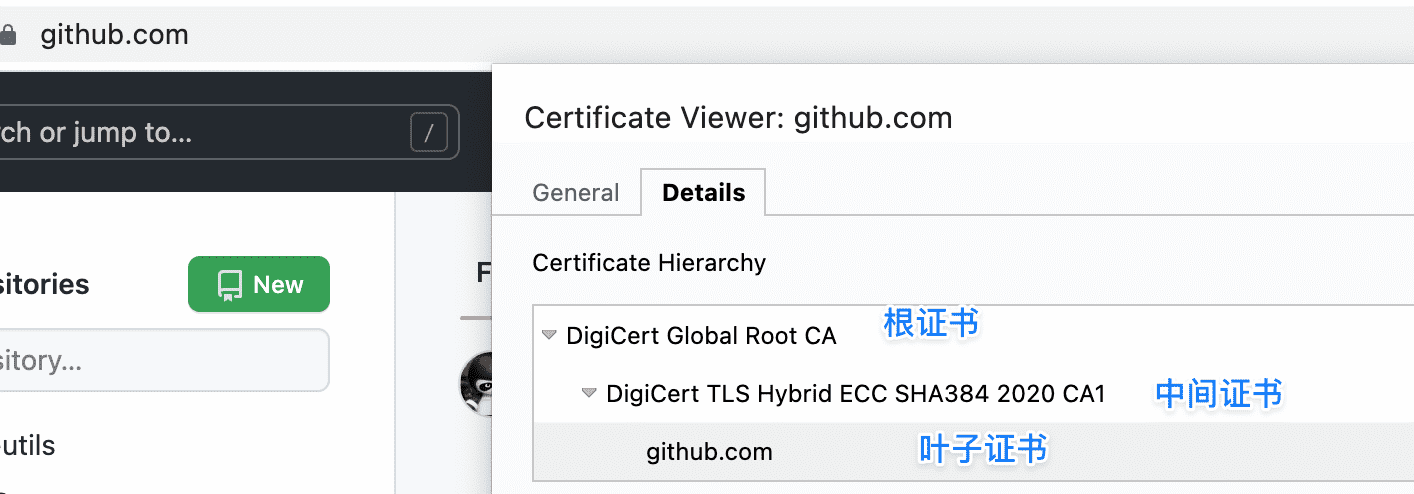The height and width of the screenshot is (494, 1414).
Task: Collapse the DigiCert Global Root CA triangle
Action: pyautogui.click(x=549, y=336)
